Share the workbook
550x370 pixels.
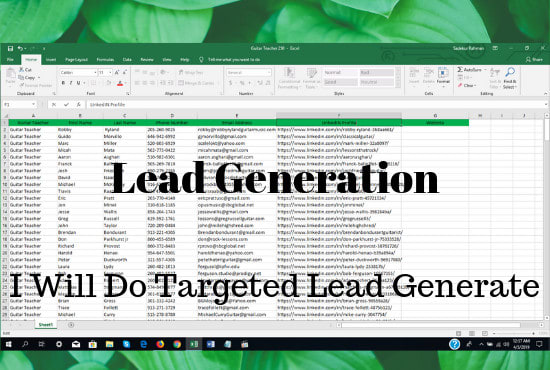[x=534, y=60]
